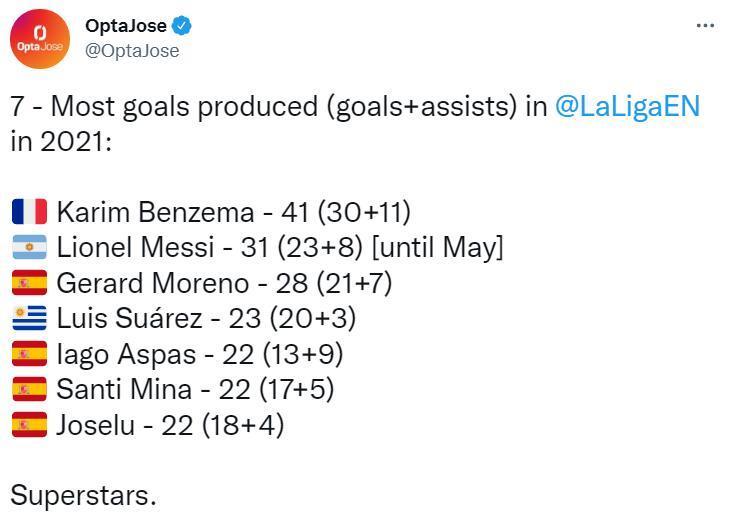Image resolution: width=729 pixels, height=522 pixels.
Task: Open the three-dot more options menu
Action: click(705, 26)
